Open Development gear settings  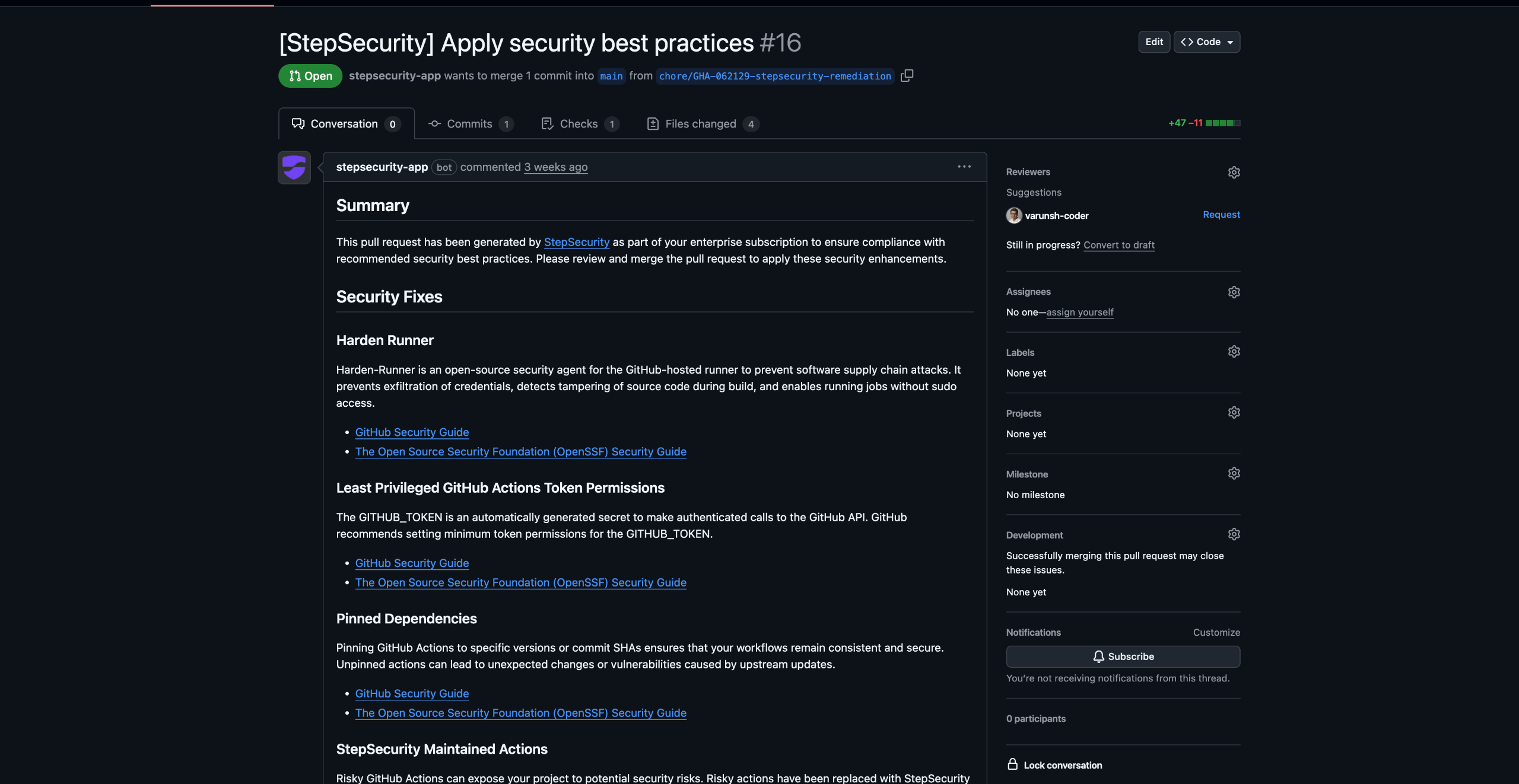(x=1234, y=534)
